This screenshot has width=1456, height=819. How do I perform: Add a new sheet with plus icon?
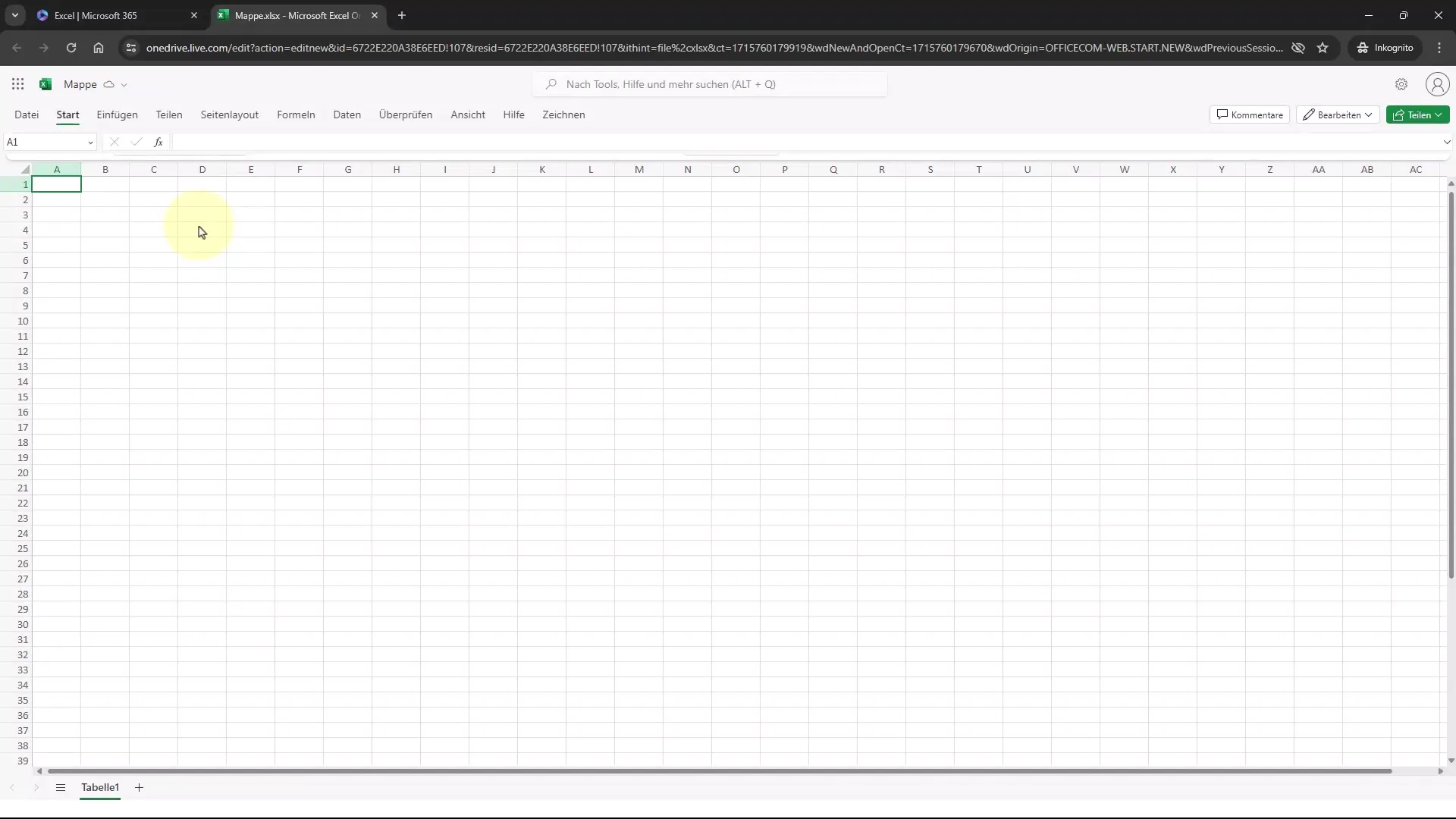coord(139,787)
